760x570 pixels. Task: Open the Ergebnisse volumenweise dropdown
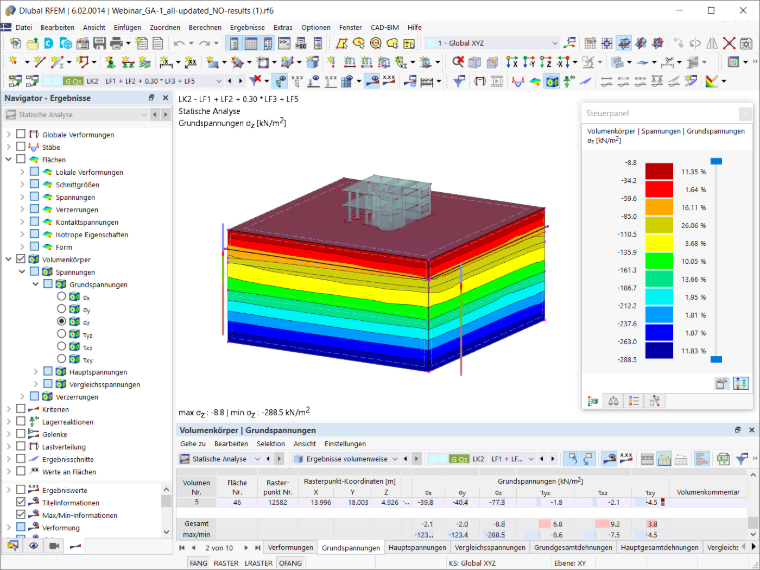pyautogui.click(x=345, y=459)
